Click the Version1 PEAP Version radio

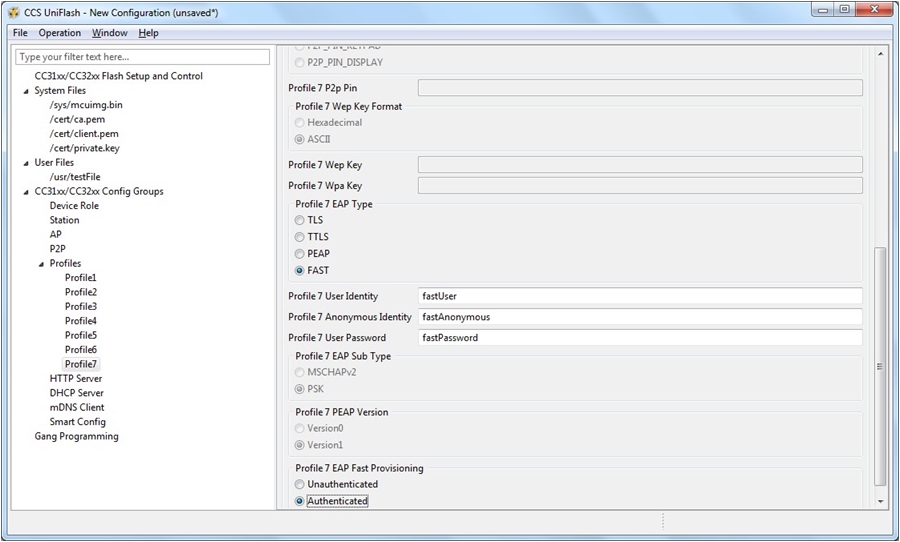pos(300,444)
